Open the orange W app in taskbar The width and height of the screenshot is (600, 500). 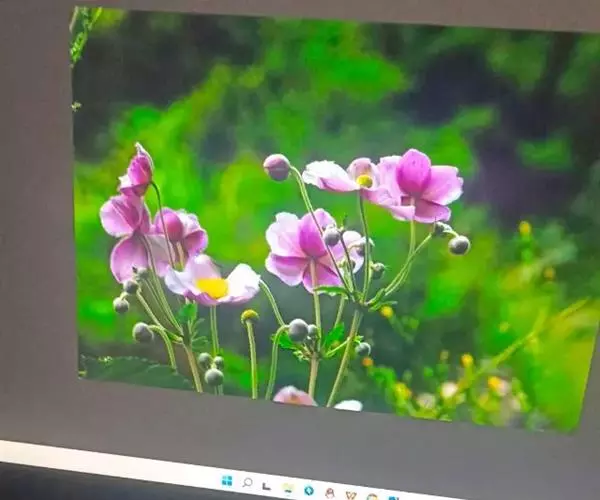point(351,494)
